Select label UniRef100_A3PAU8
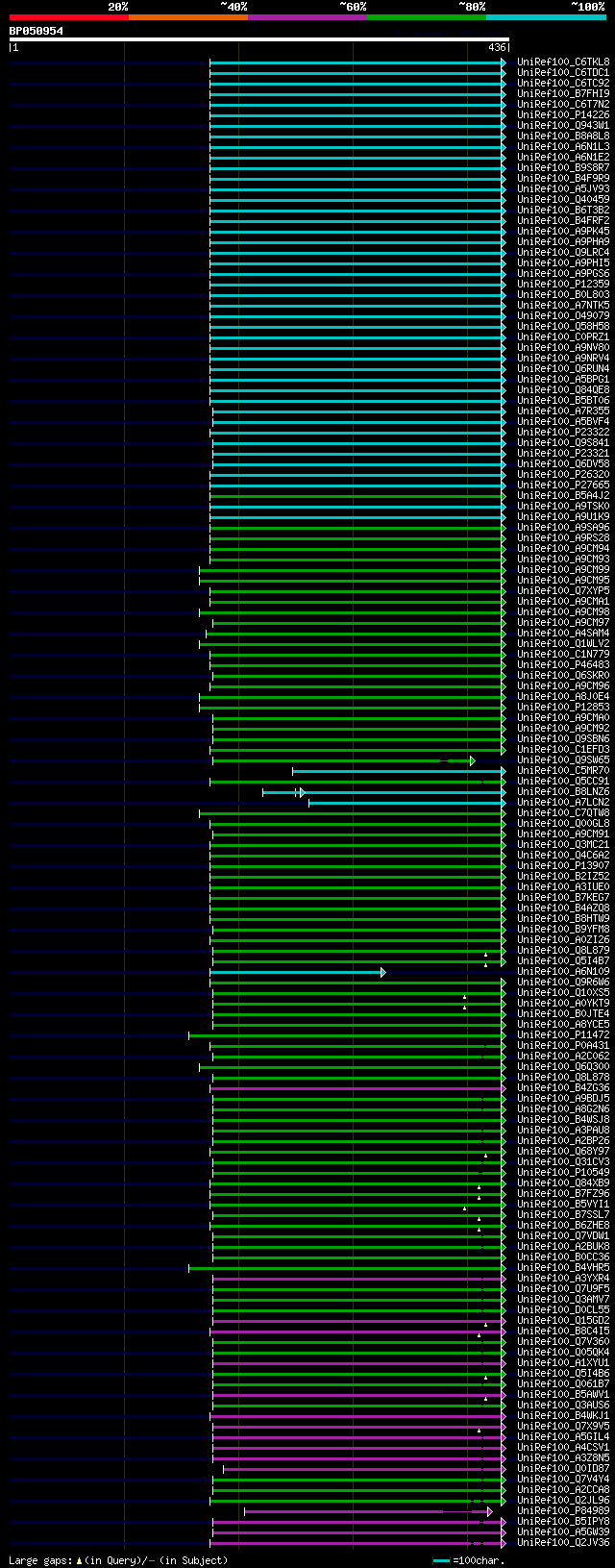This screenshot has width=615, height=1568. tap(563, 1131)
